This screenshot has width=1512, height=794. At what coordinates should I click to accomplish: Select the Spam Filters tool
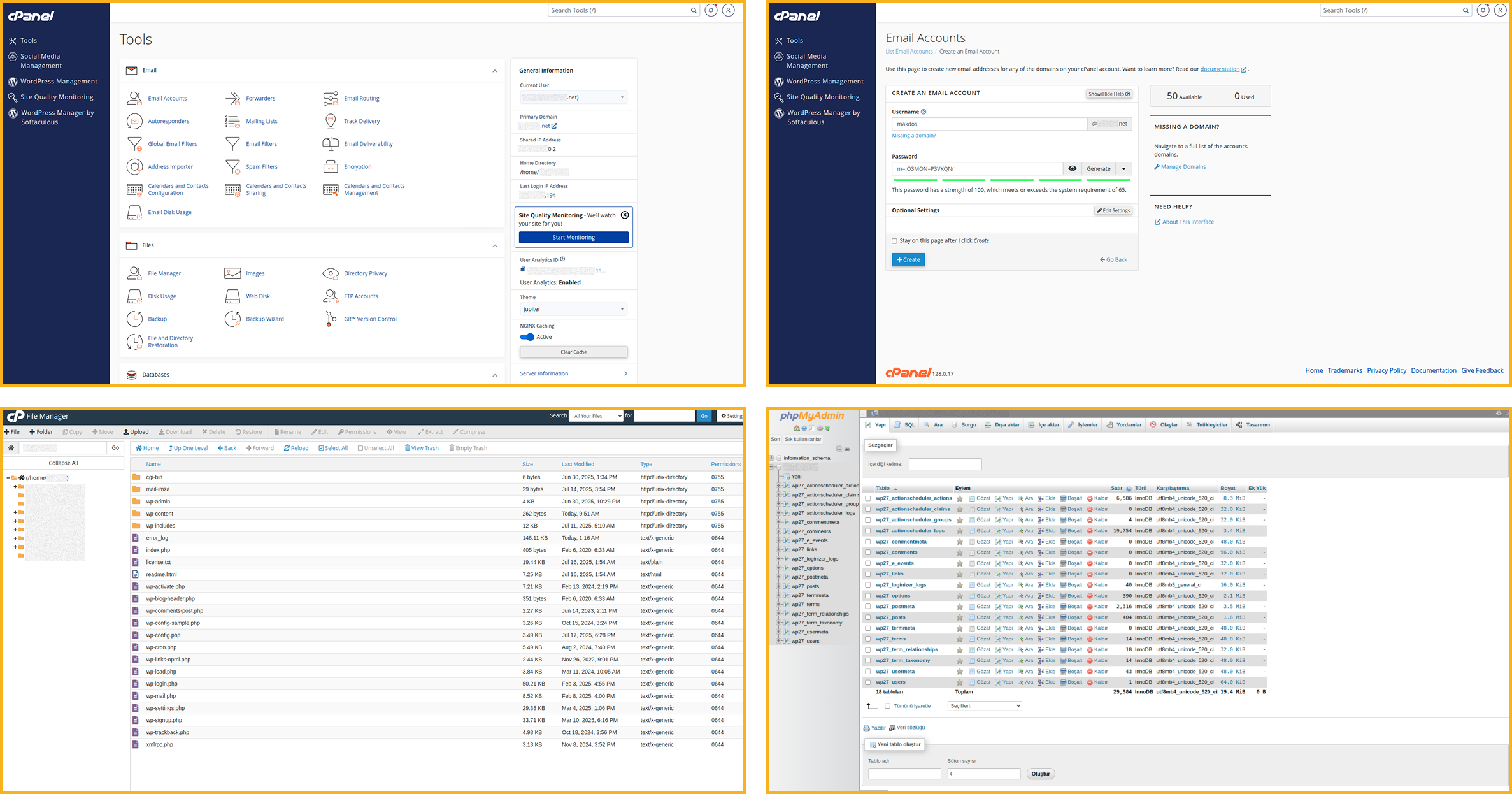(261, 166)
